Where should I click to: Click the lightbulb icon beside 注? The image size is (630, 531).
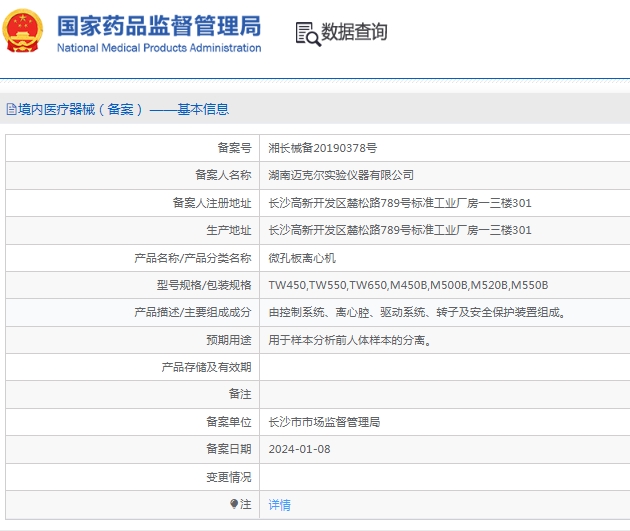coord(234,504)
